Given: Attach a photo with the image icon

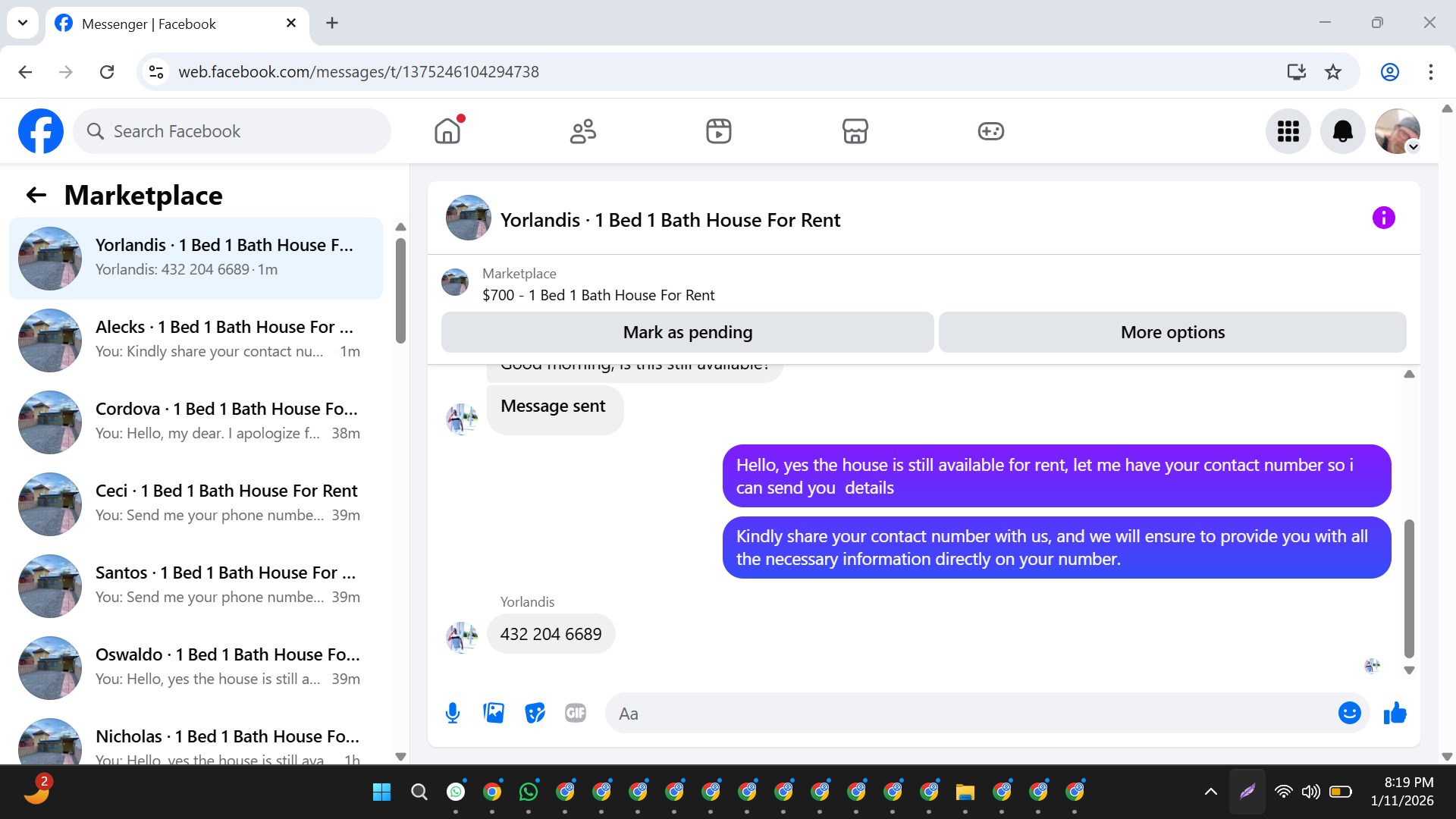Looking at the screenshot, I should (494, 713).
